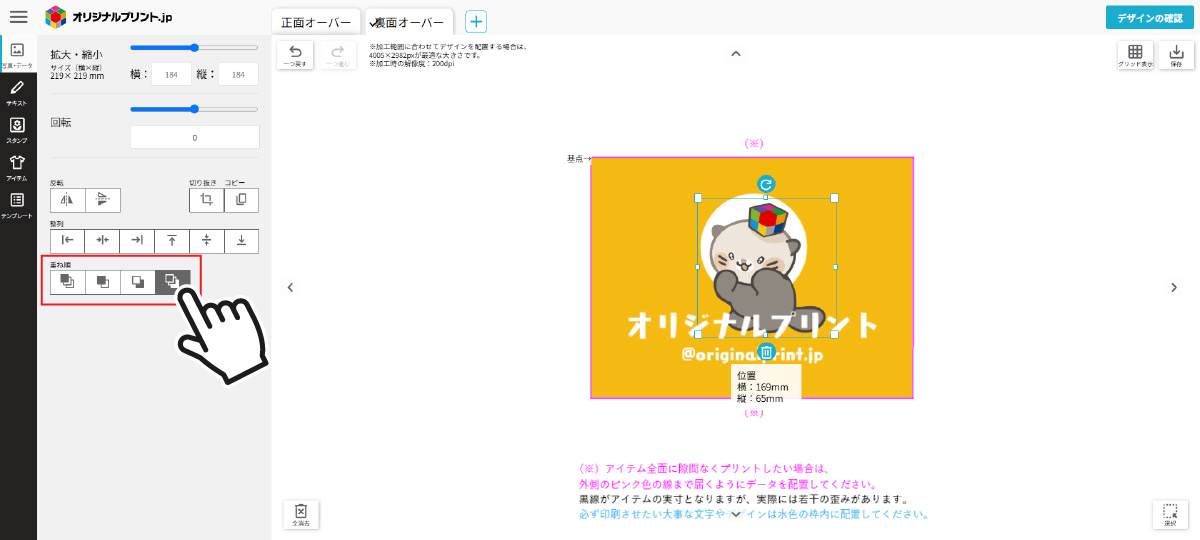Open the hamburger menu

[x=18, y=17]
